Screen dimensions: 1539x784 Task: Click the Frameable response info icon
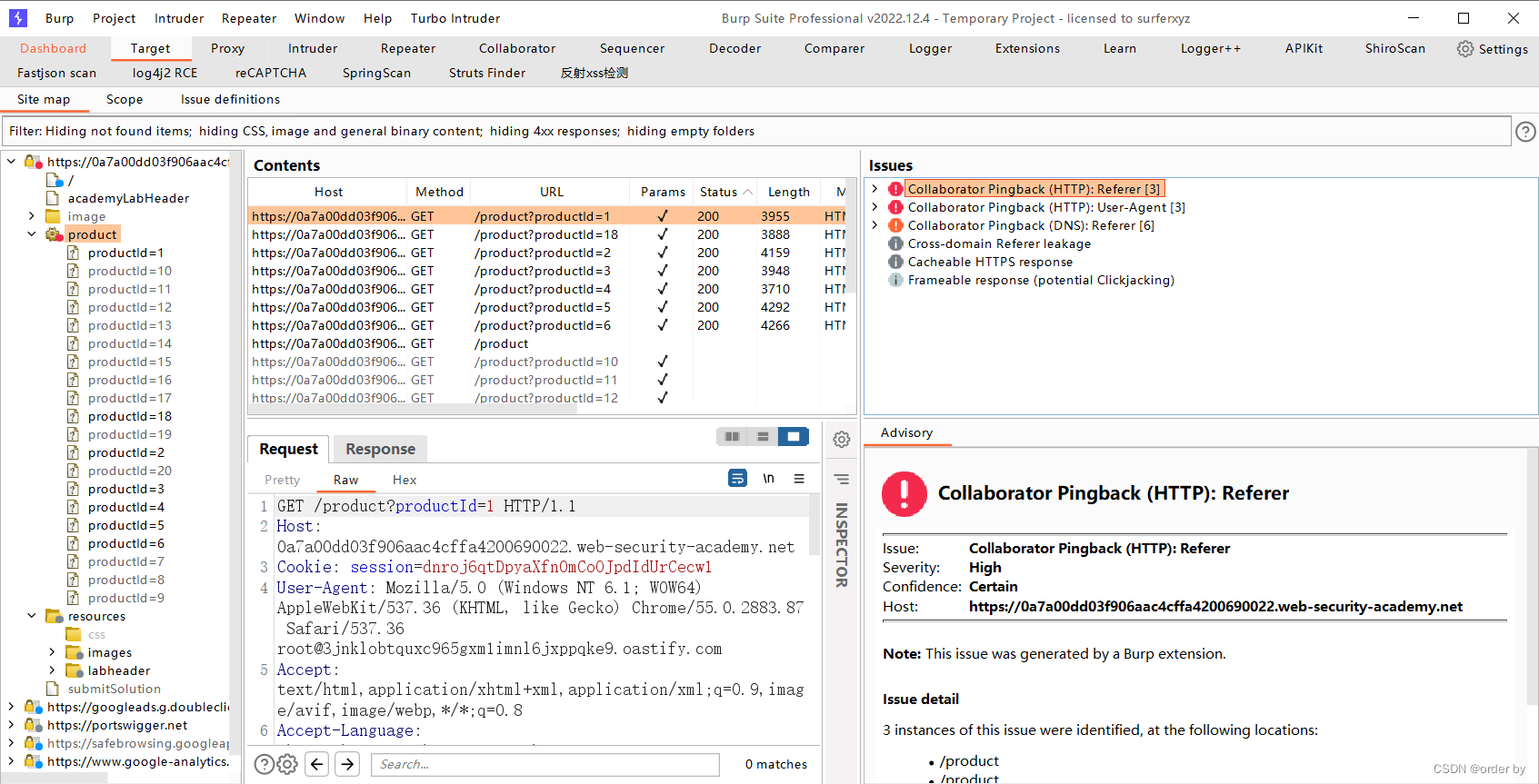[x=895, y=280]
